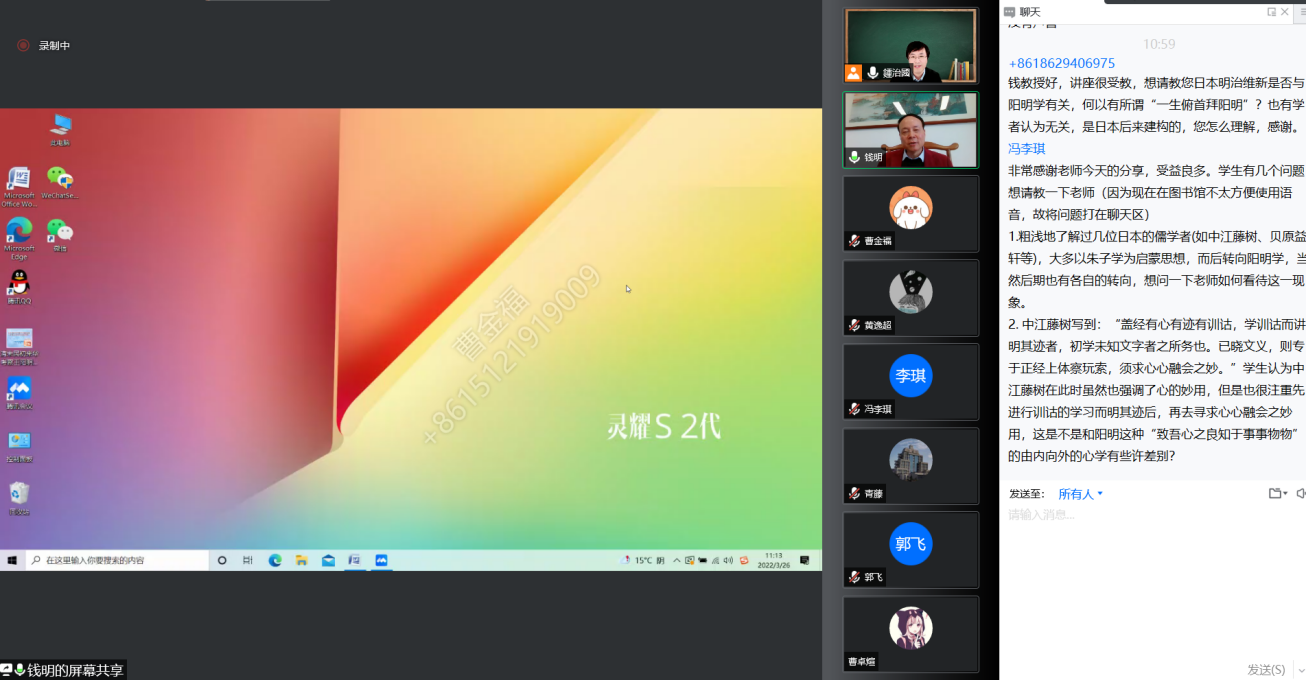Click the taskbar clock showing 11:13
This screenshot has width=1306, height=680.
tap(774, 560)
